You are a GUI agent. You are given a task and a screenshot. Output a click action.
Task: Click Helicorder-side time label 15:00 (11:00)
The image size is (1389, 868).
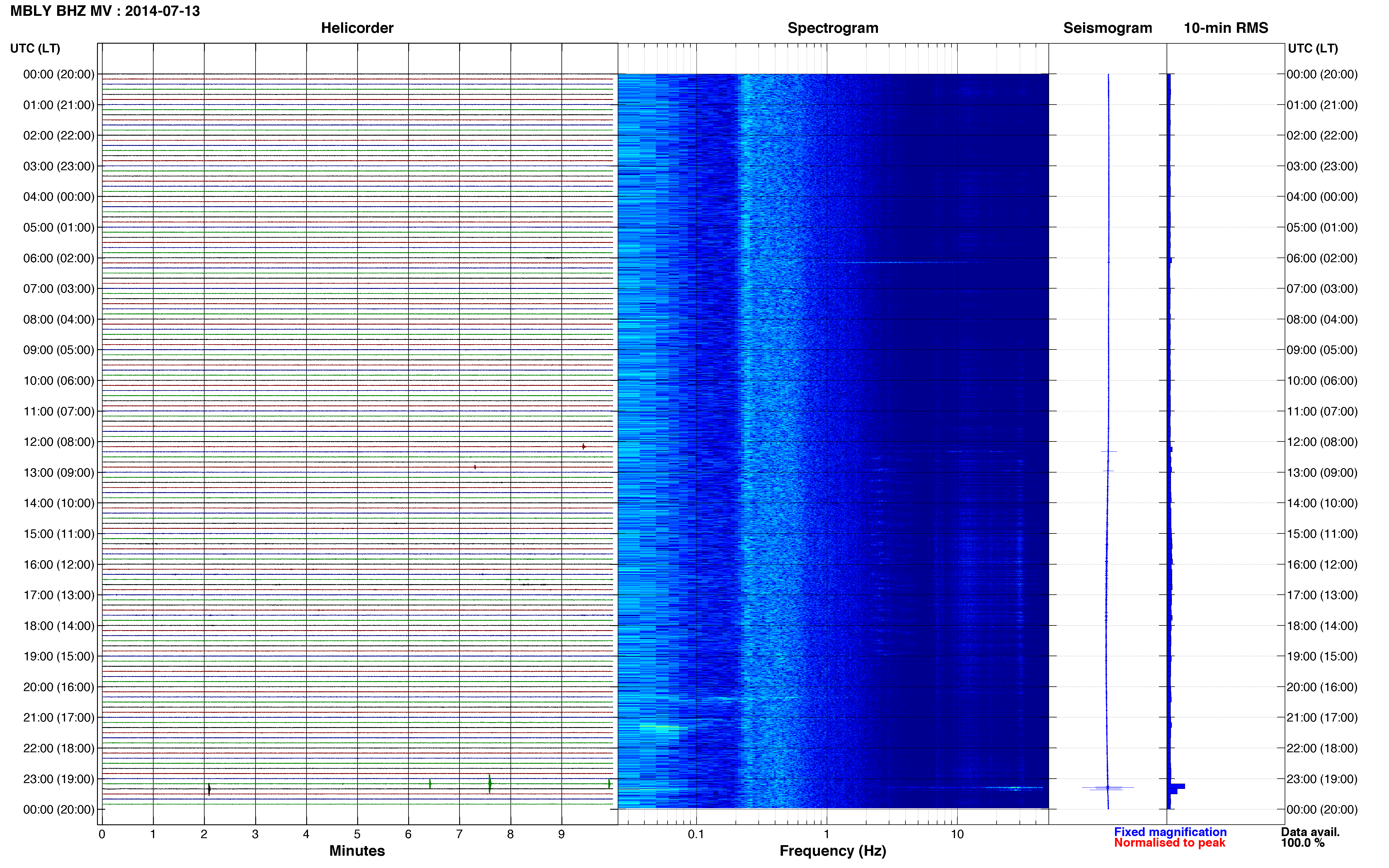(x=59, y=534)
